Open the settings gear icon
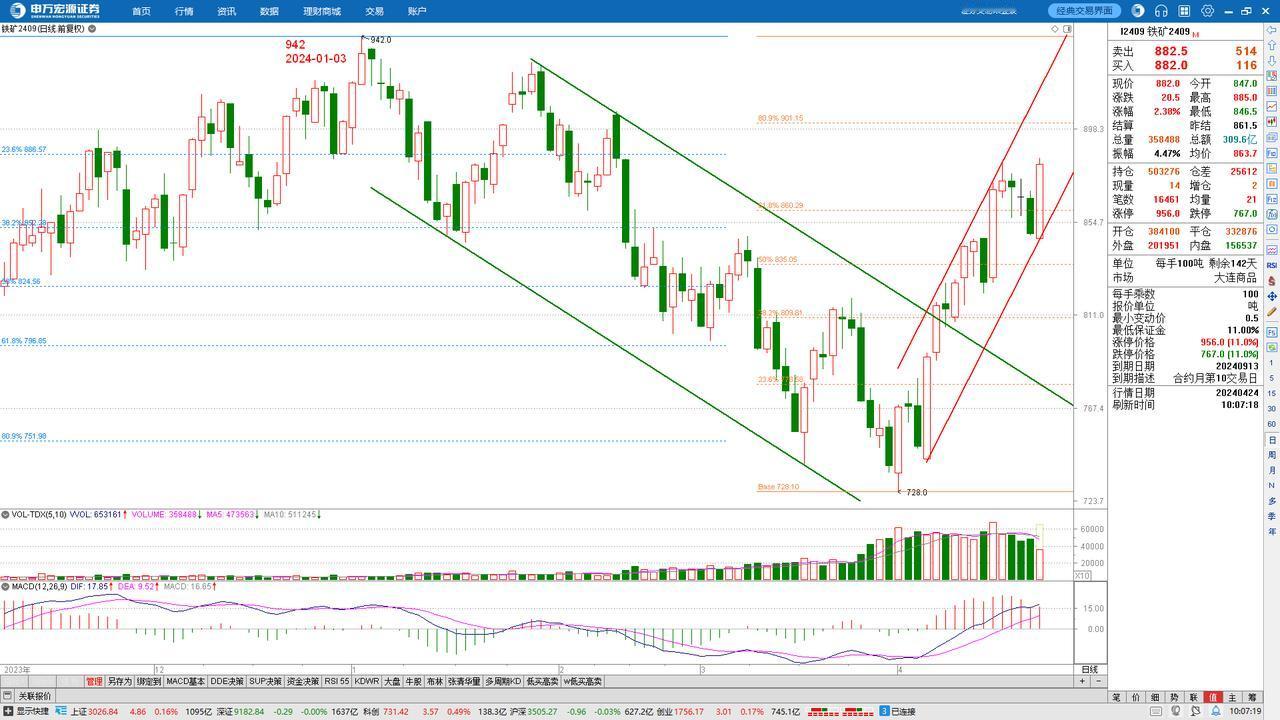 tap(1208, 11)
